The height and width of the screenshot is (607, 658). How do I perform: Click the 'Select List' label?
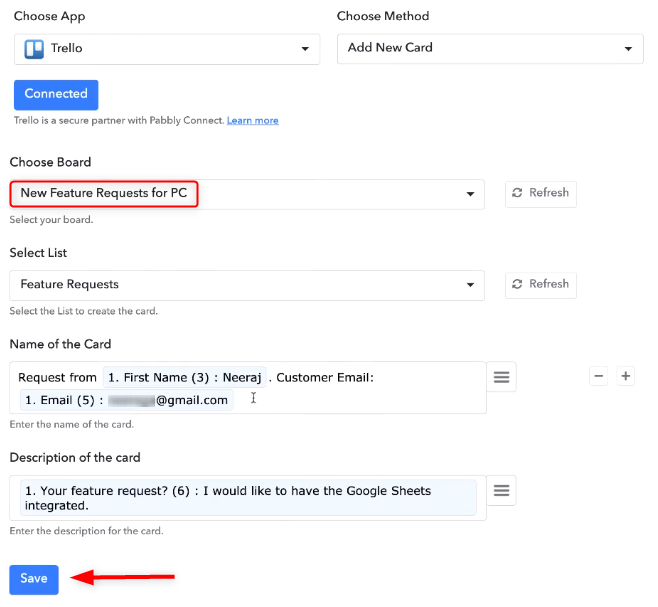tap(38, 253)
